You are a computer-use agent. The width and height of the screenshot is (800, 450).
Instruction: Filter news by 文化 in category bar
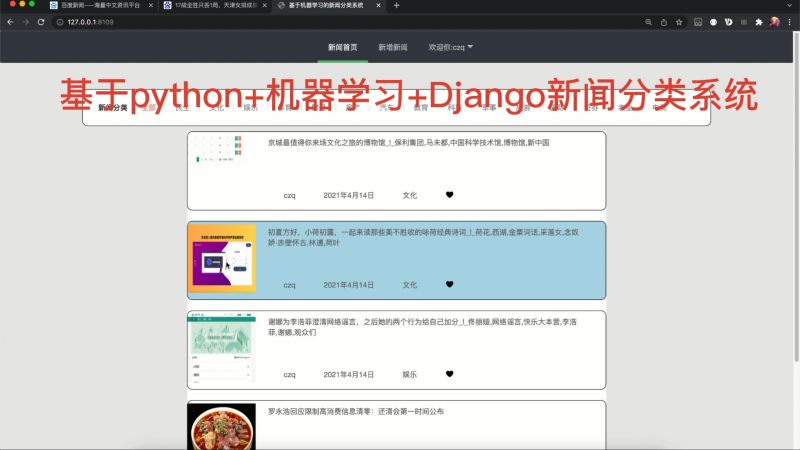pos(216,108)
